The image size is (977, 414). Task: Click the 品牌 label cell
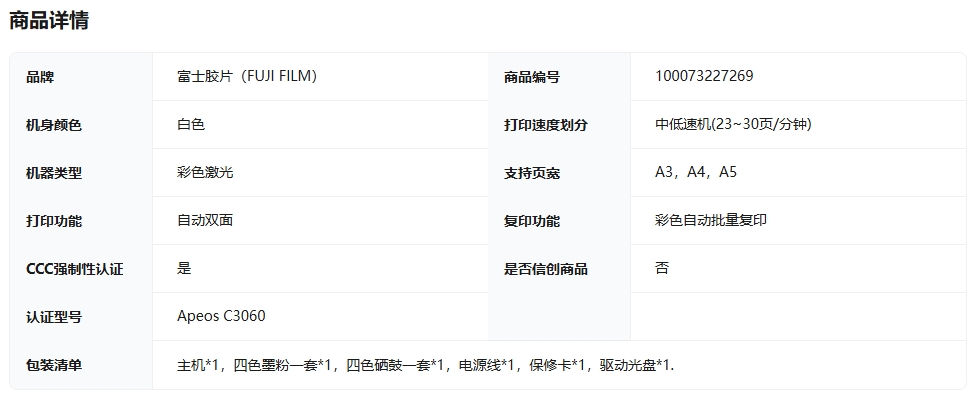click(x=40, y=77)
